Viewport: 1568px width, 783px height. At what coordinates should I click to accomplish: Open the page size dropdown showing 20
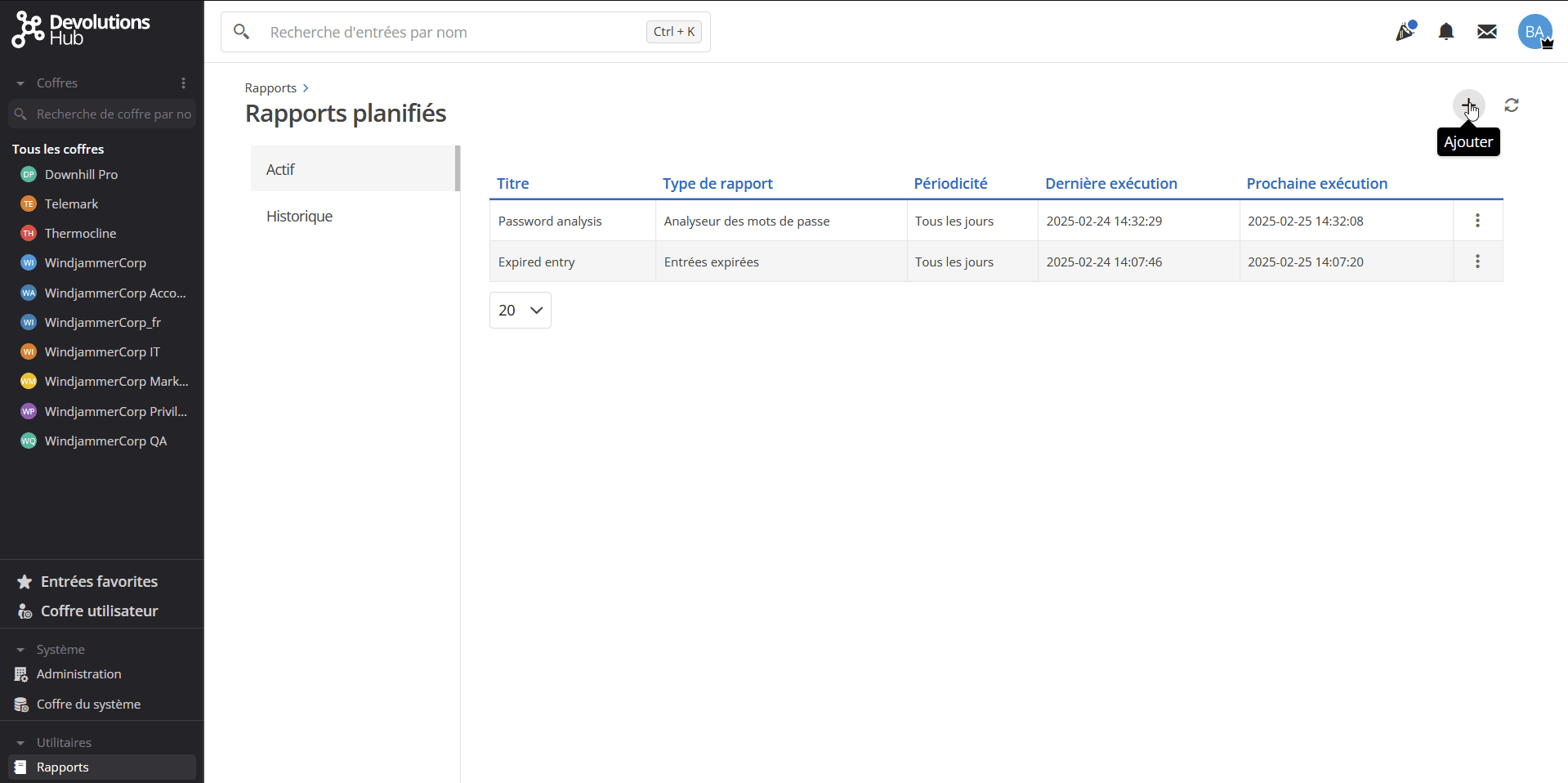click(x=520, y=311)
